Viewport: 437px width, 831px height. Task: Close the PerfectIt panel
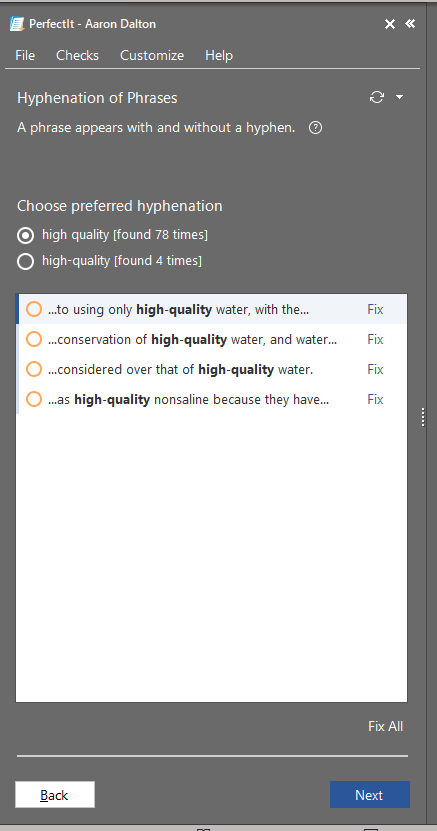(x=390, y=24)
